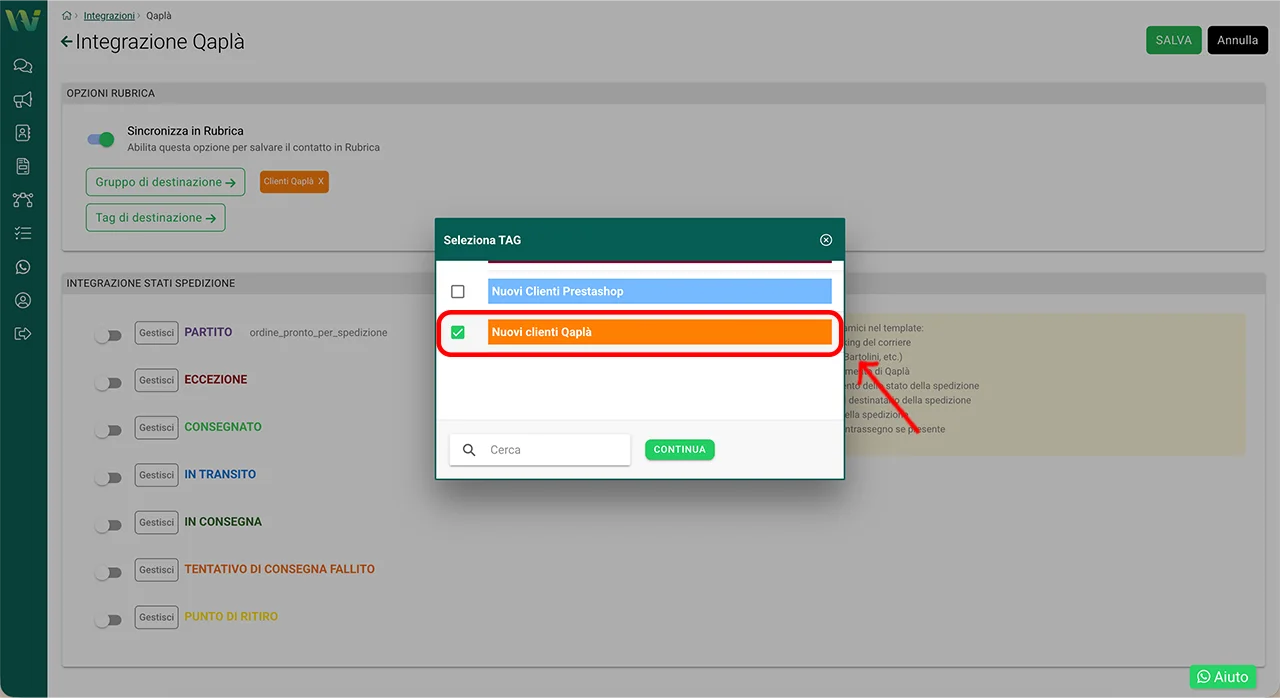Click the flow automation nodes icon
Screen dimensions: 1280x698
(23, 200)
